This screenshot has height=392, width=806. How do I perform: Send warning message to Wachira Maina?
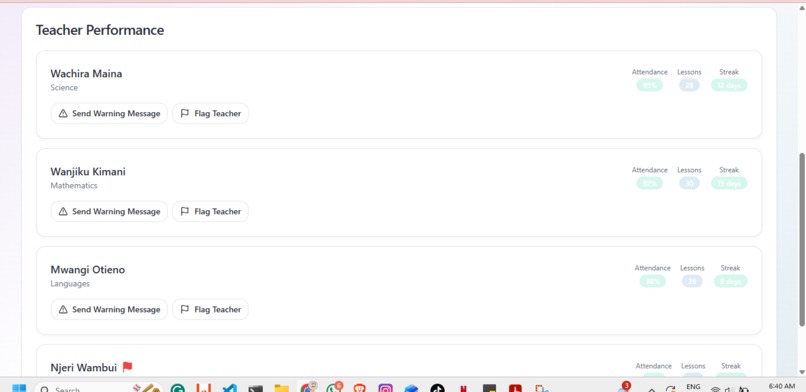click(109, 114)
